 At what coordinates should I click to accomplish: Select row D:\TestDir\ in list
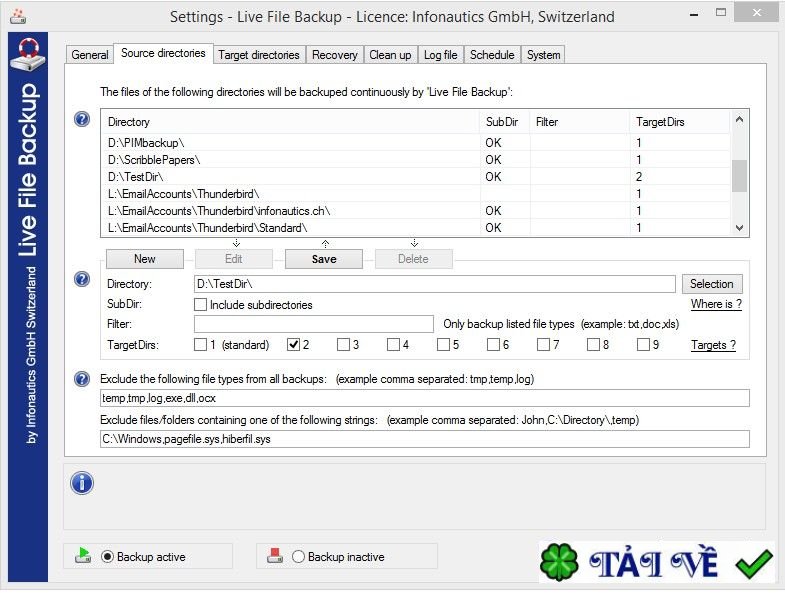click(416, 177)
